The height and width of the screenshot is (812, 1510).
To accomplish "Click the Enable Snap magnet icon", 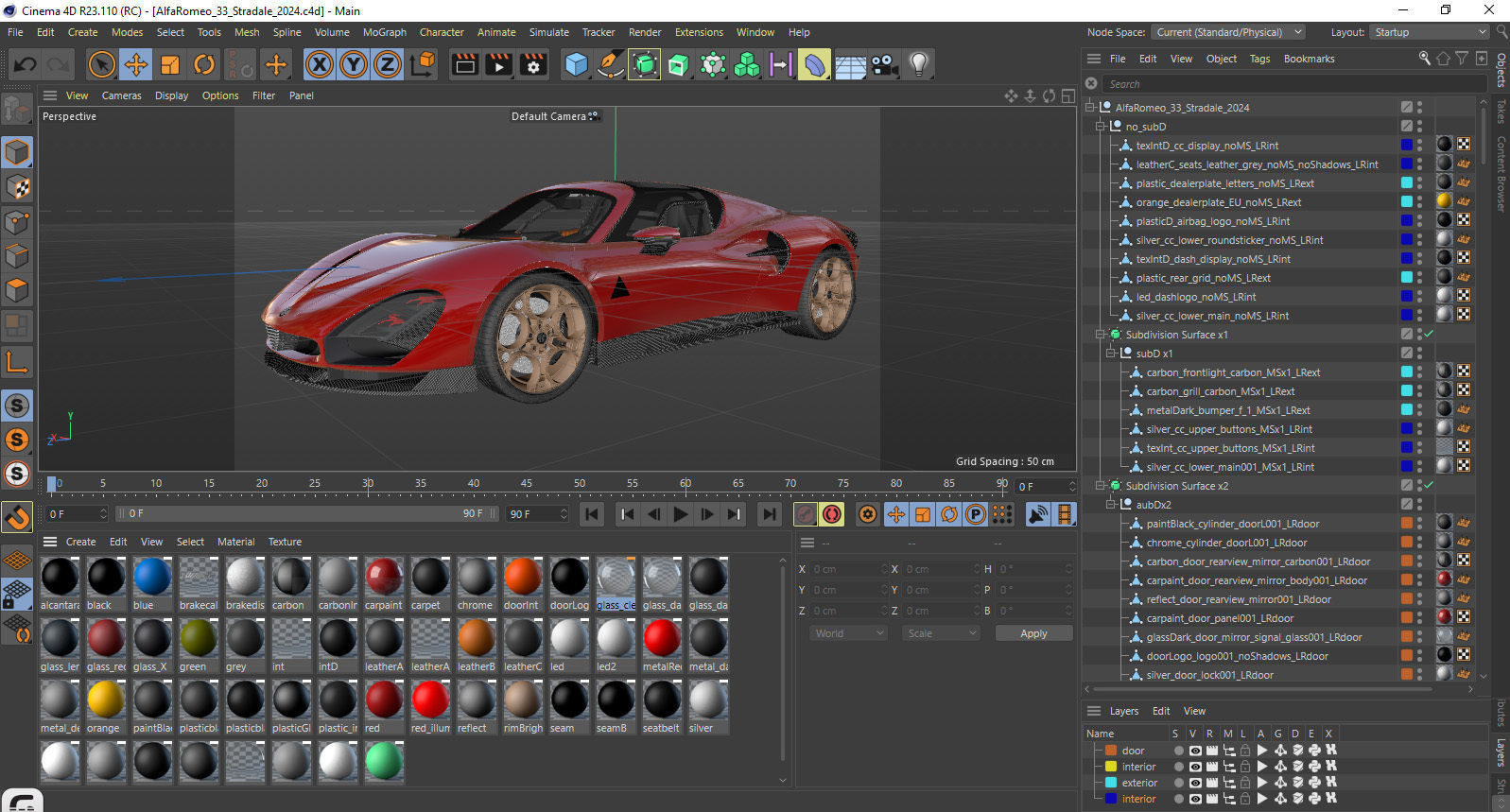I will [17, 517].
